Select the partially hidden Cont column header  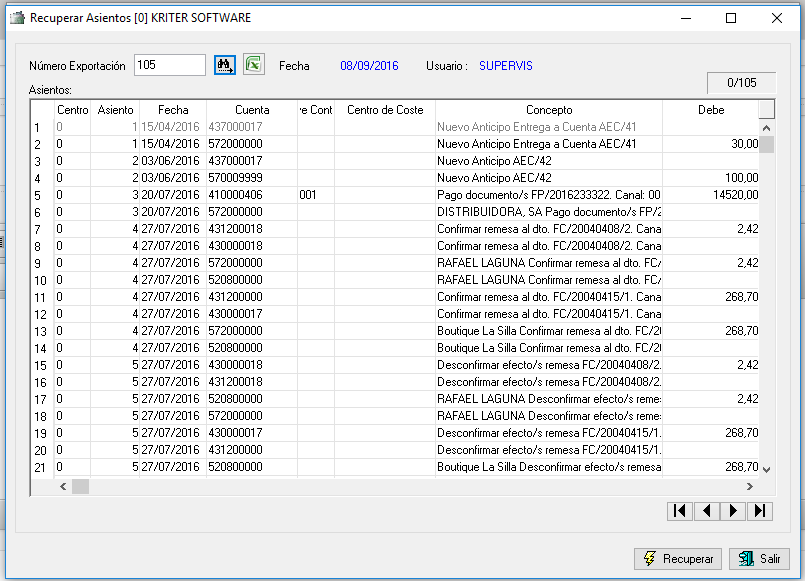(x=316, y=110)
